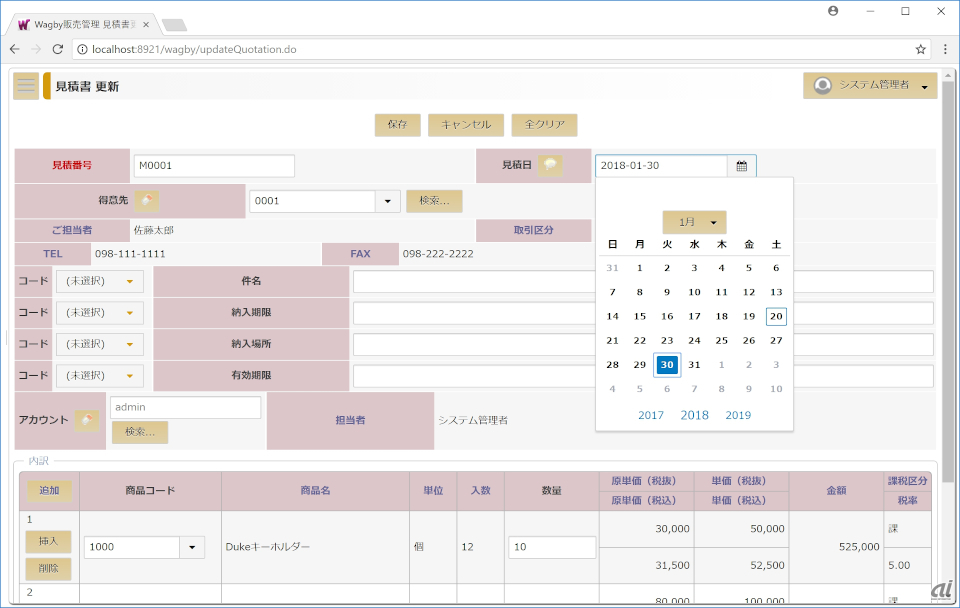Open the コード dropdown beside 件名
Viewport: 960px width, 608px height.
[100, 281]
